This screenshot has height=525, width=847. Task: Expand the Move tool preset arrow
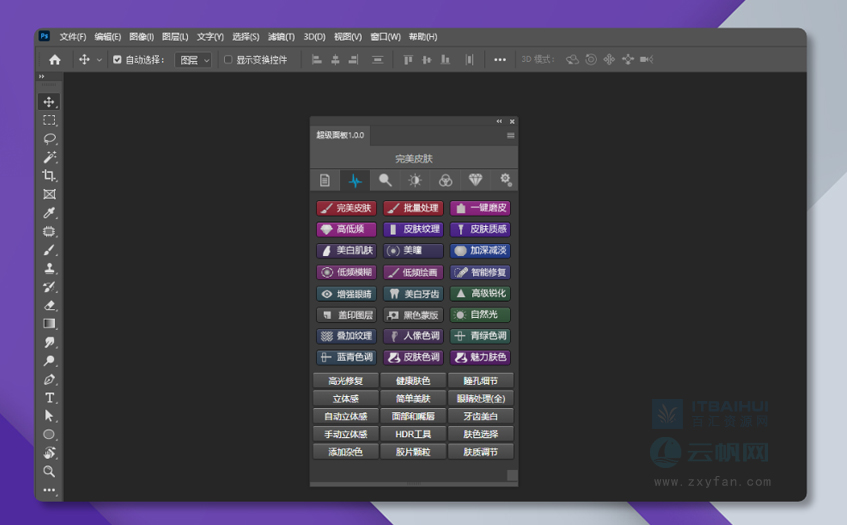coord(99,60)
